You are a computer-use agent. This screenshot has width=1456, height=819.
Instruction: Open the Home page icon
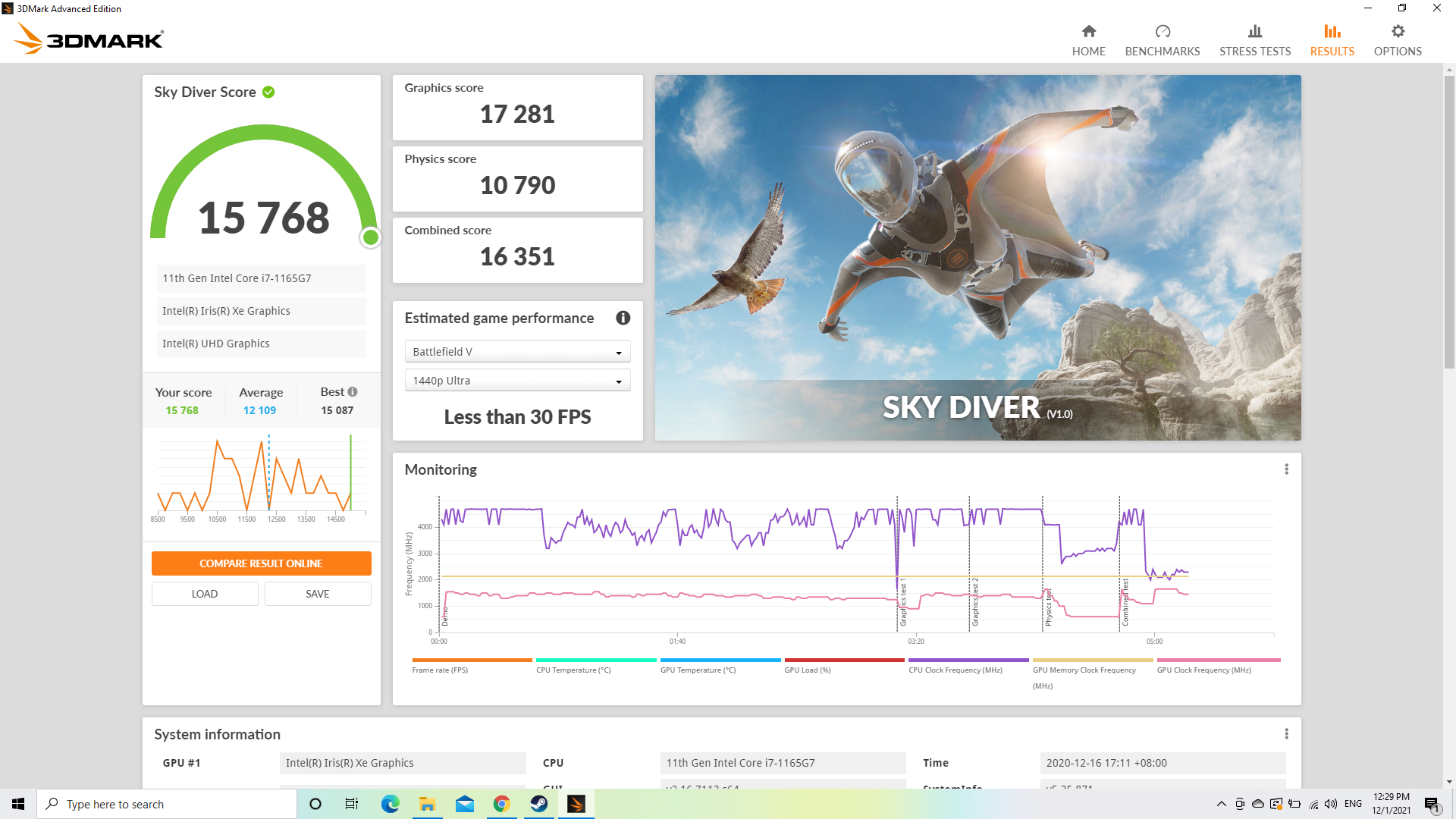click(1088, 31)
